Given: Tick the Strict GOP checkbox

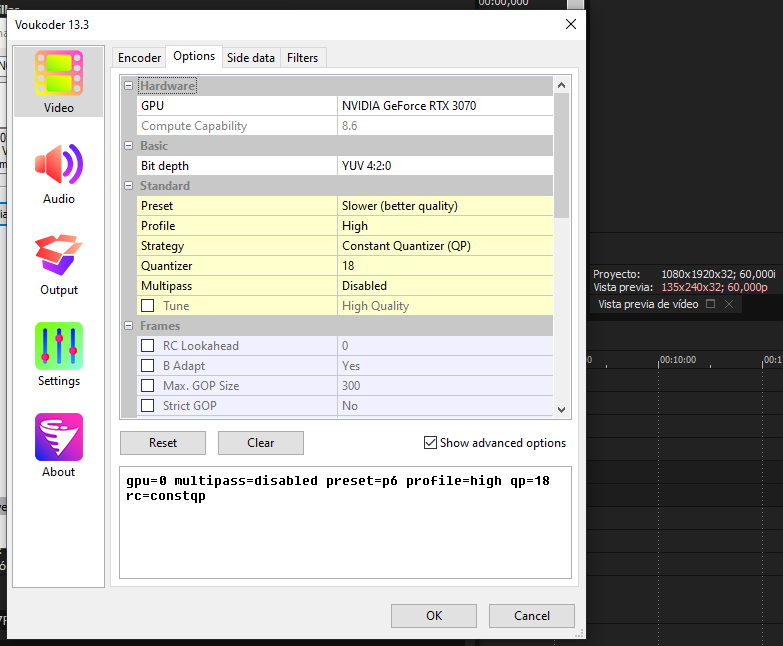Looking at the screenshot, I should tap(148, 406).
